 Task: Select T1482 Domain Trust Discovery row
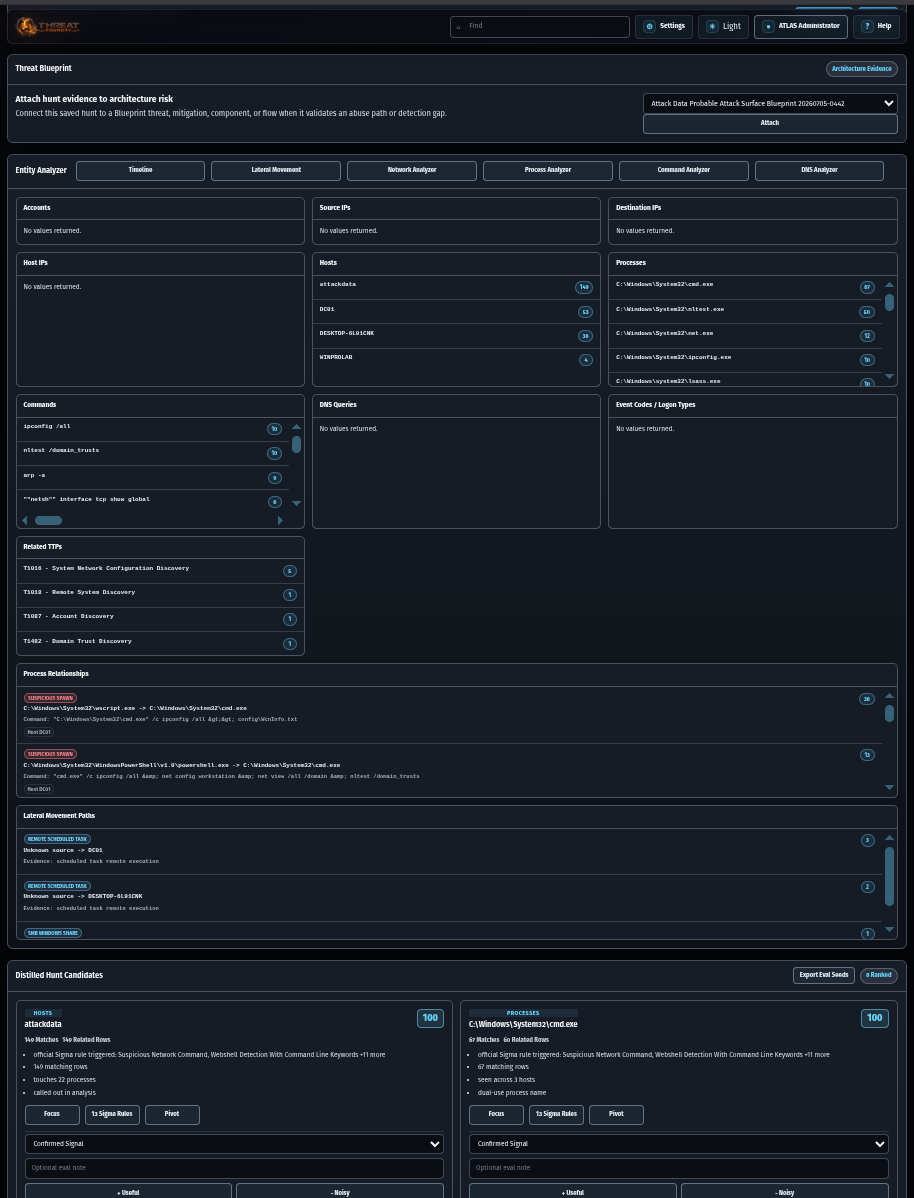pos(160,643)
